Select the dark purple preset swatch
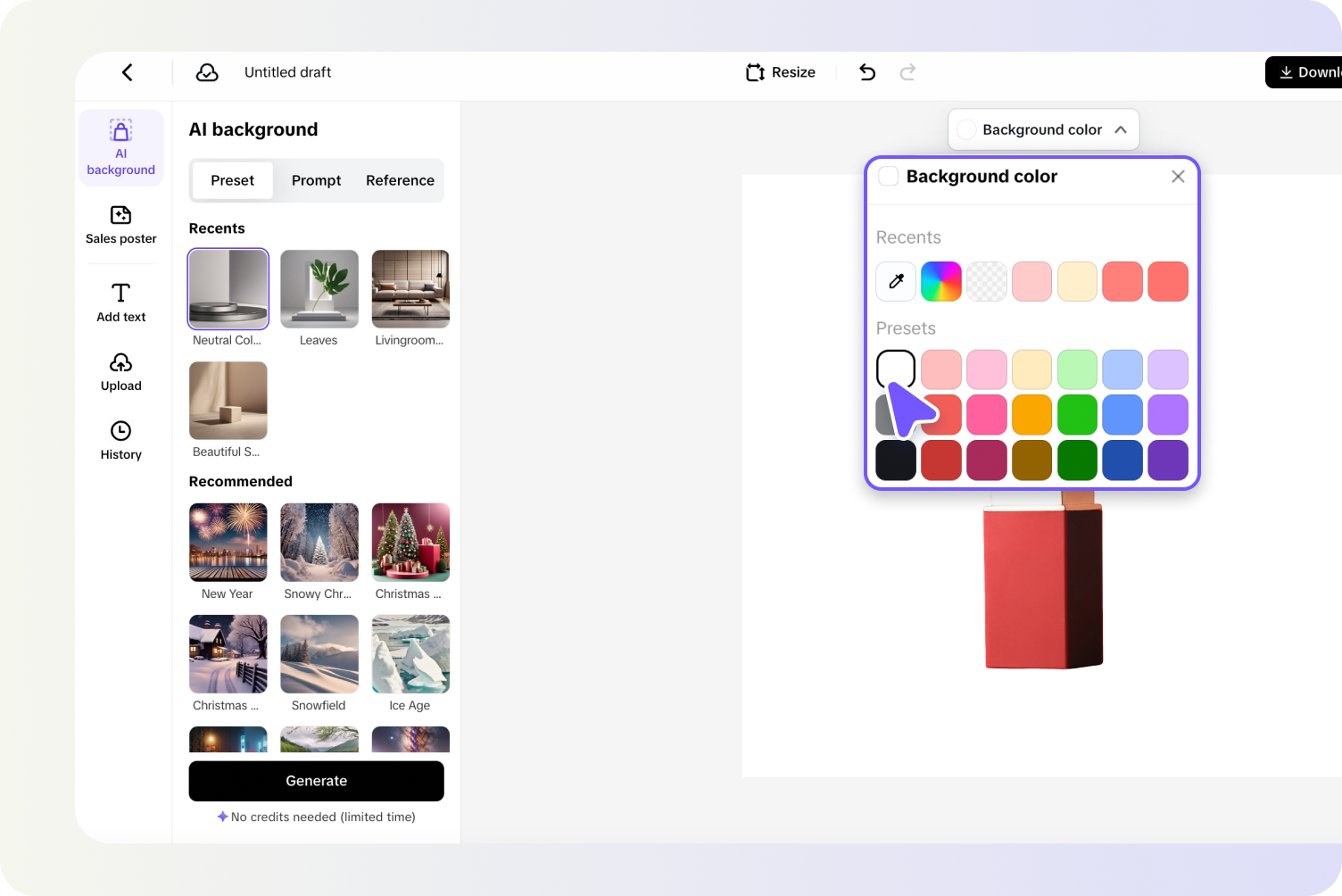Image resolution: width=1342 pixels, height=896 pixels. coord(1168,460)
